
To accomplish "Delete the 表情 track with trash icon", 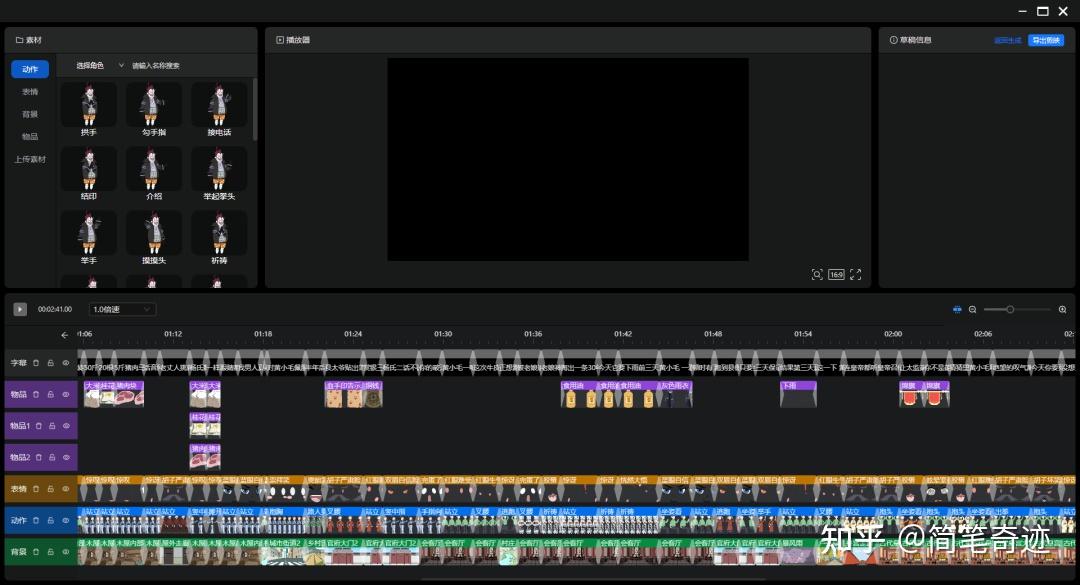I will click(x=36, y=489).
